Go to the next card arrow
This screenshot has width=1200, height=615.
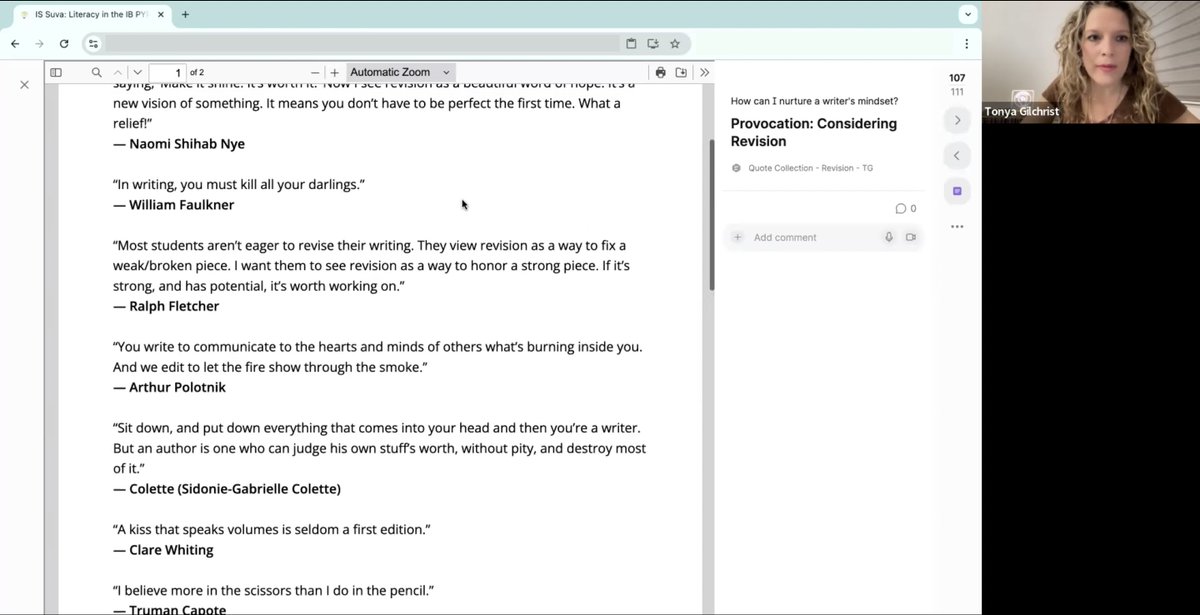click(x=957, y=120)
